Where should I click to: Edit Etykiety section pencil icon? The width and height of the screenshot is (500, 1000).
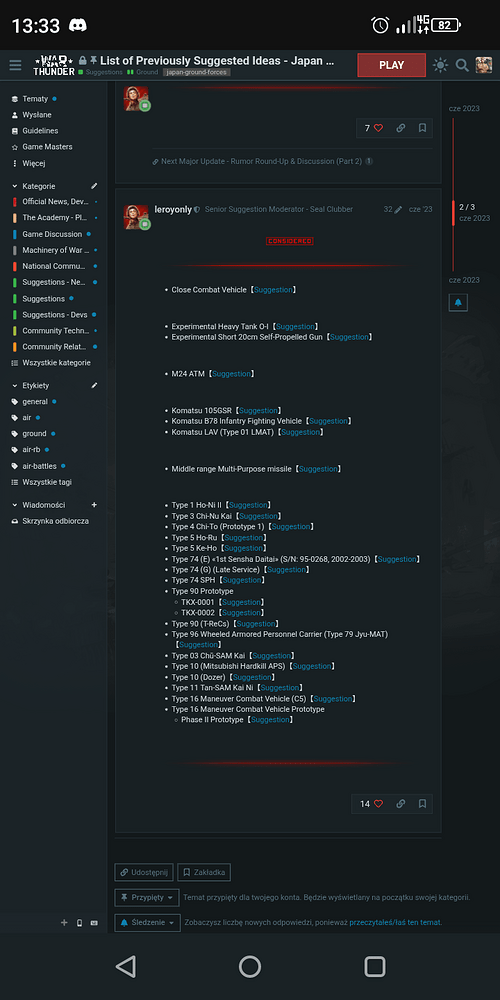[94, 385]
